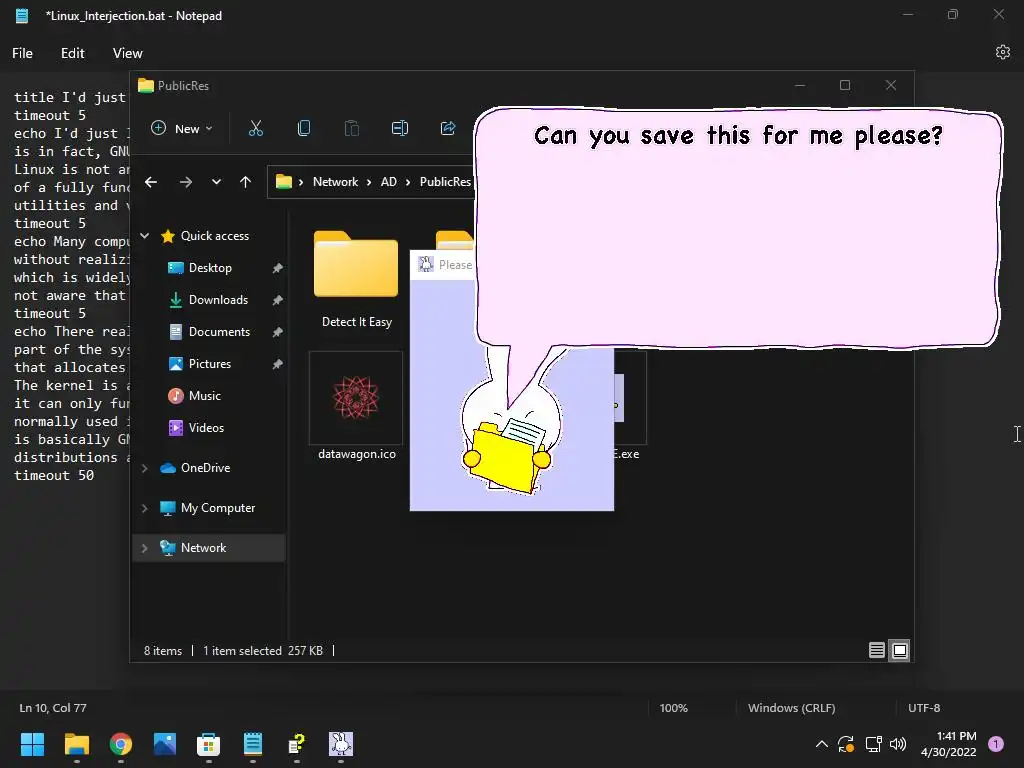Click the Explorer forward arrow
This screenshot has width=1024, height=768.
pos(185,182)
